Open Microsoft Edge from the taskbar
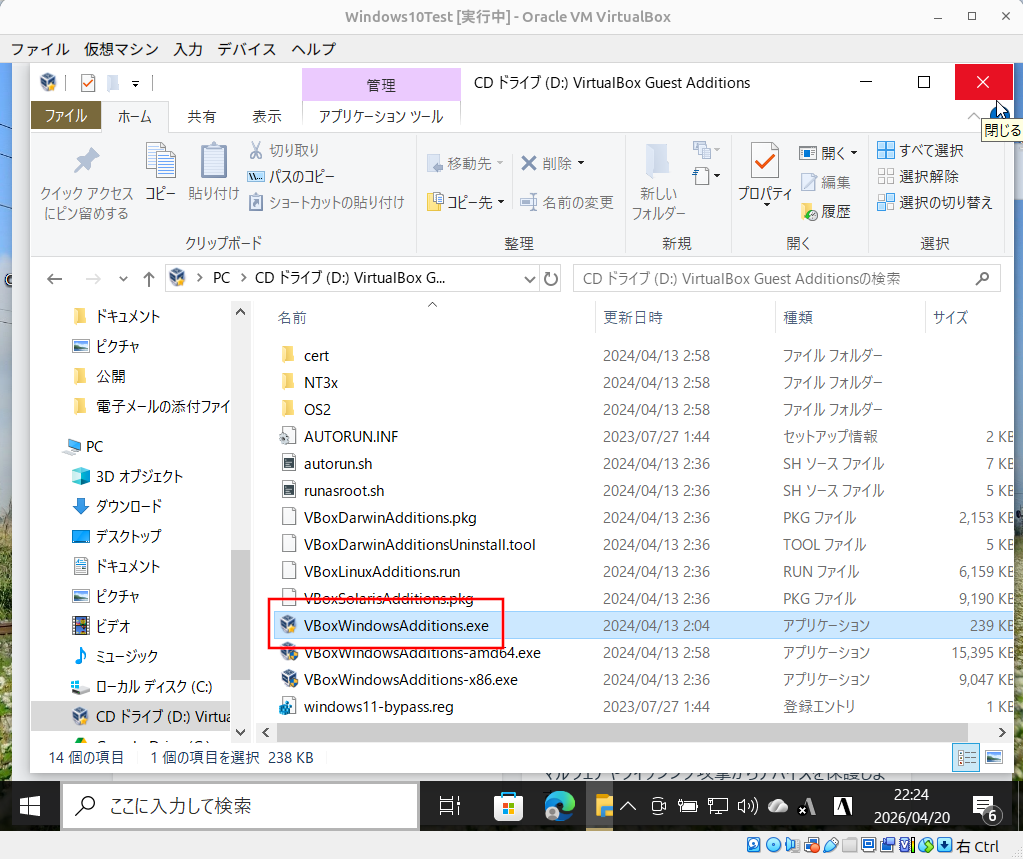The width and height of the screenshot is (1023, 859). pos(559,806)
